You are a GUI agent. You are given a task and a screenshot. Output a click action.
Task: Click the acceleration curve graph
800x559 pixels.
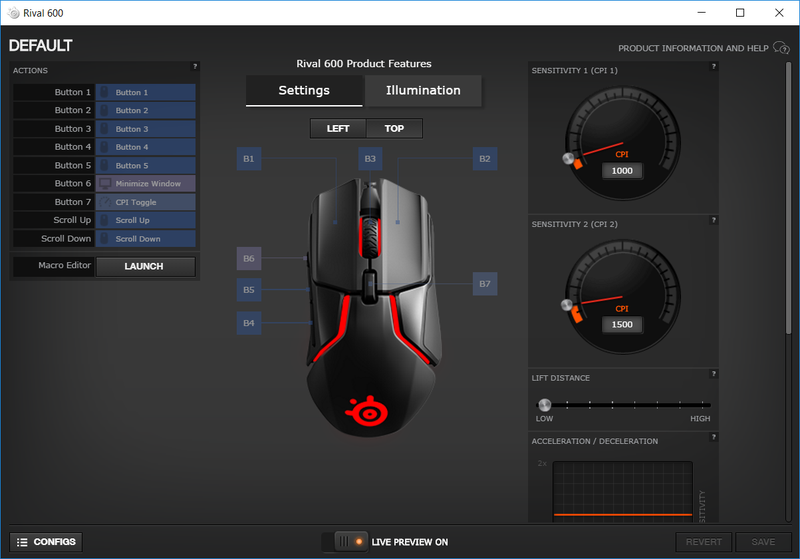tap(622, 492)
